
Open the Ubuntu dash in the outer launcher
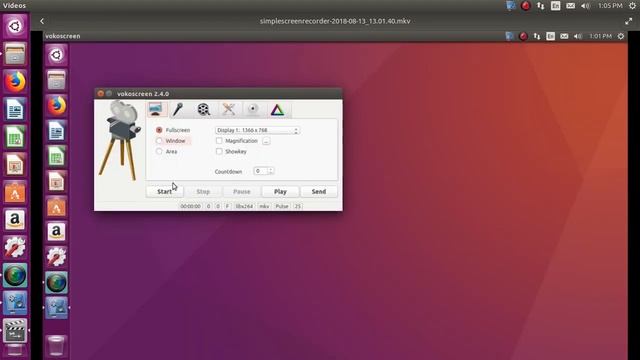coord(15,27)
